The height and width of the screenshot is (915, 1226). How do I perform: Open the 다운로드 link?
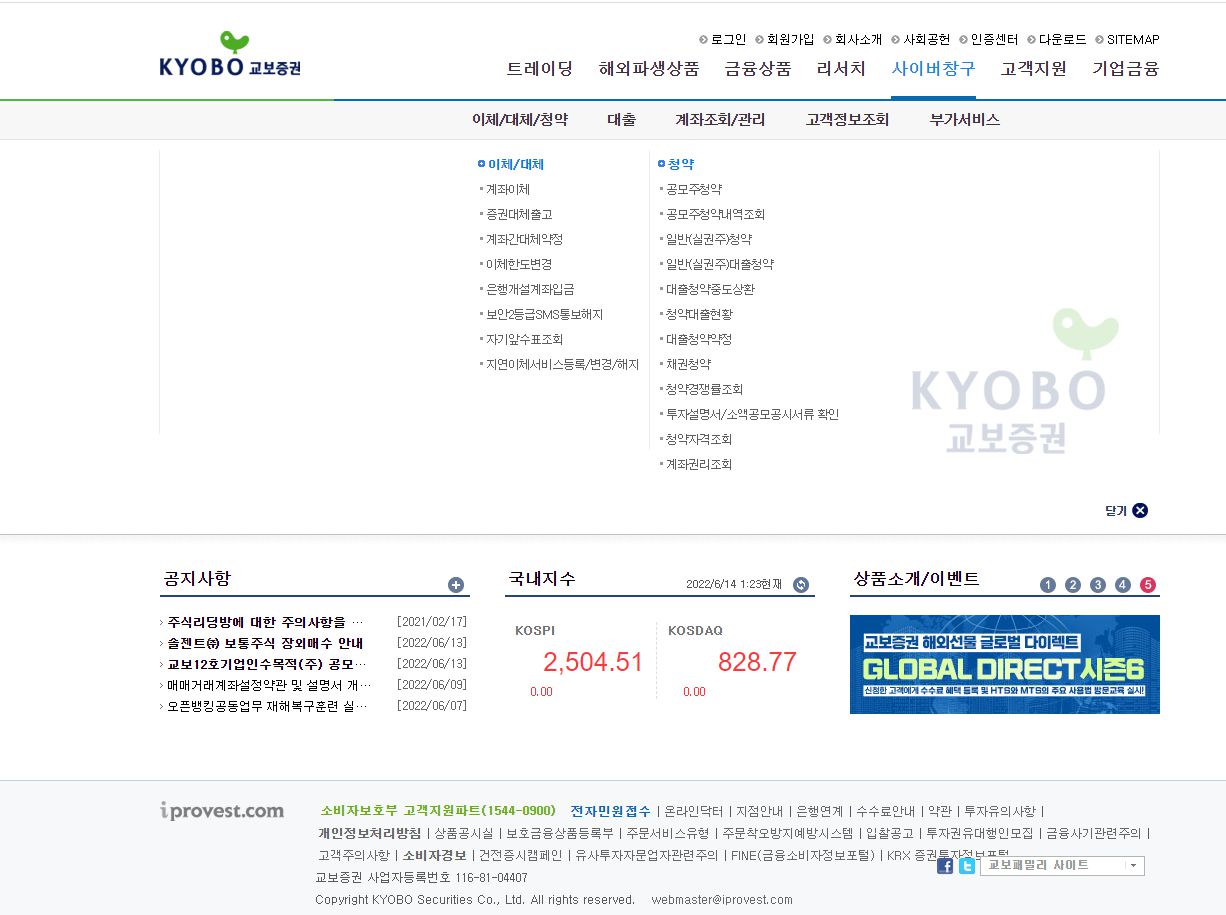point(1062,39)
